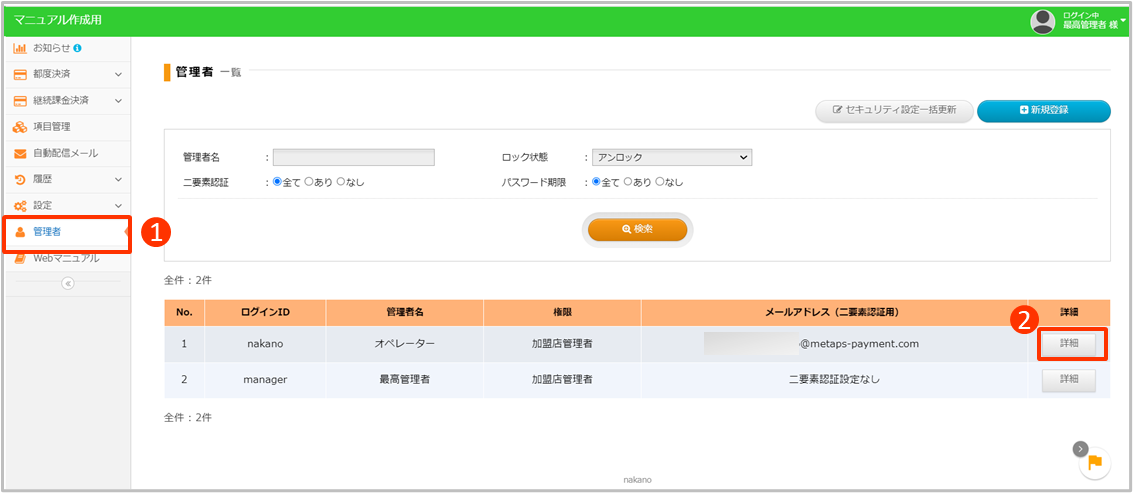Click the 項目管理 cubes icon
Screen dimensions: 1133x493
tap(20, 127)
